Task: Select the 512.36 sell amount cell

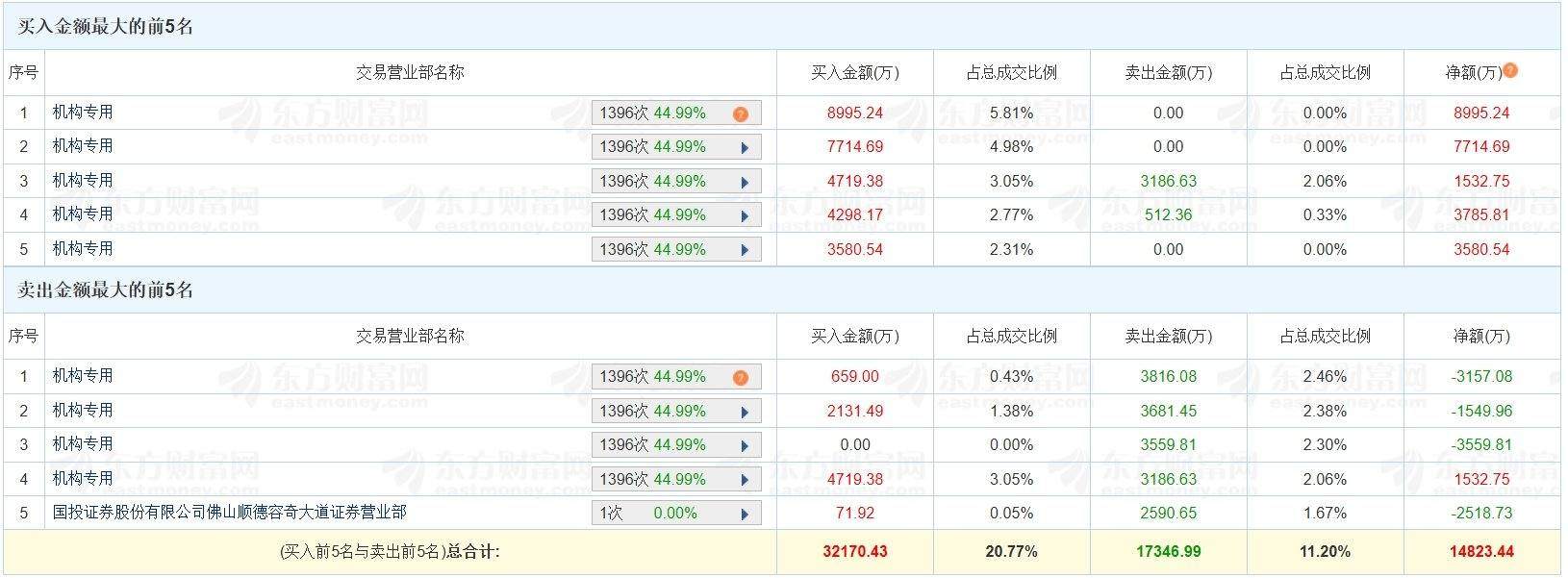Action: pos(1169,214)
